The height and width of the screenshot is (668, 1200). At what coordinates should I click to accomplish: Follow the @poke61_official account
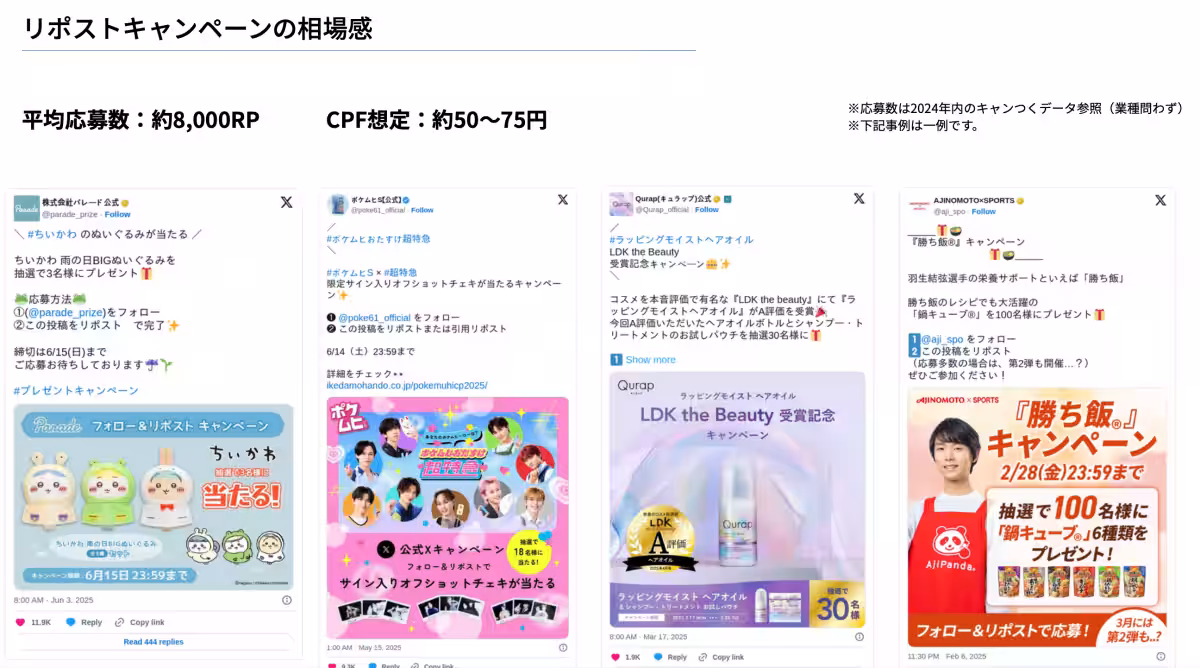(422, 210)
